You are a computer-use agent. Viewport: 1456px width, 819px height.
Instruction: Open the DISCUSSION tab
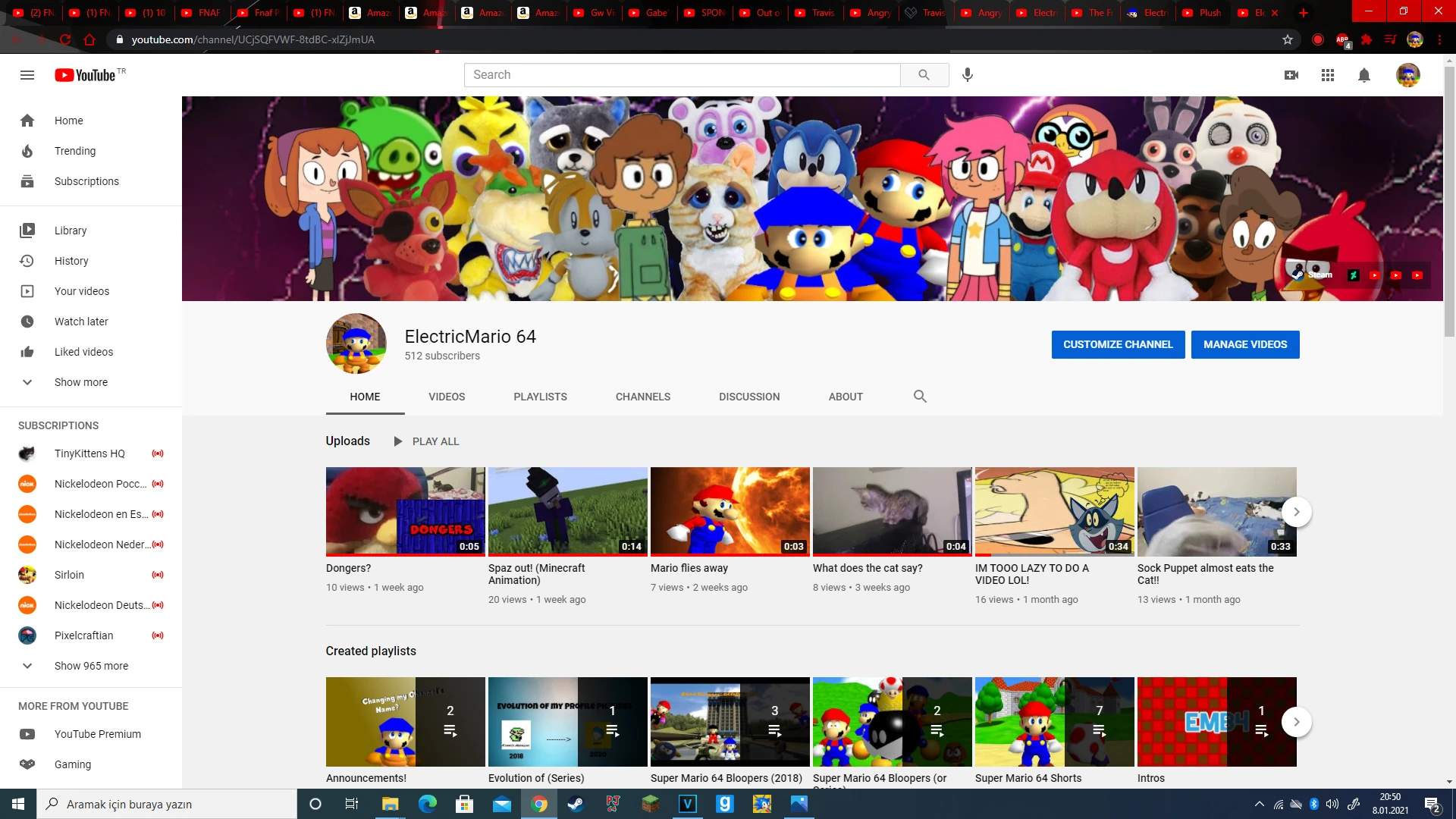[x=749, y=397]
